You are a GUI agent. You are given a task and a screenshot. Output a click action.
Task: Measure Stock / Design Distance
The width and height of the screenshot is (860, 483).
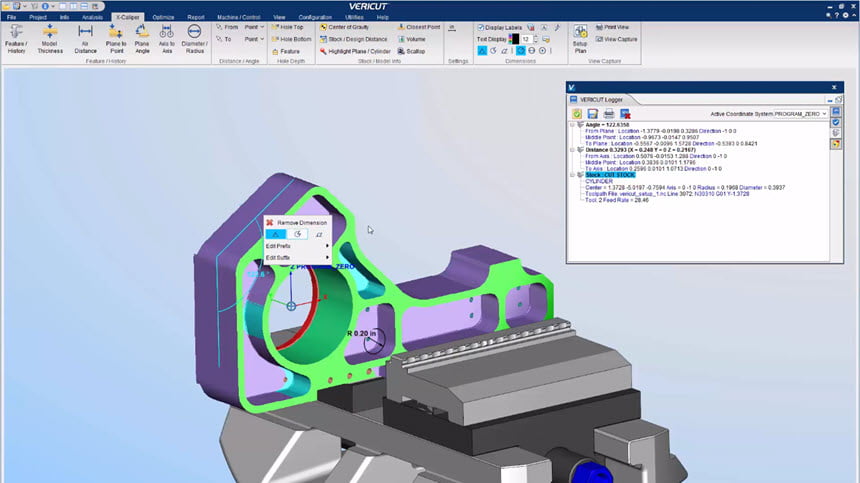353,39
